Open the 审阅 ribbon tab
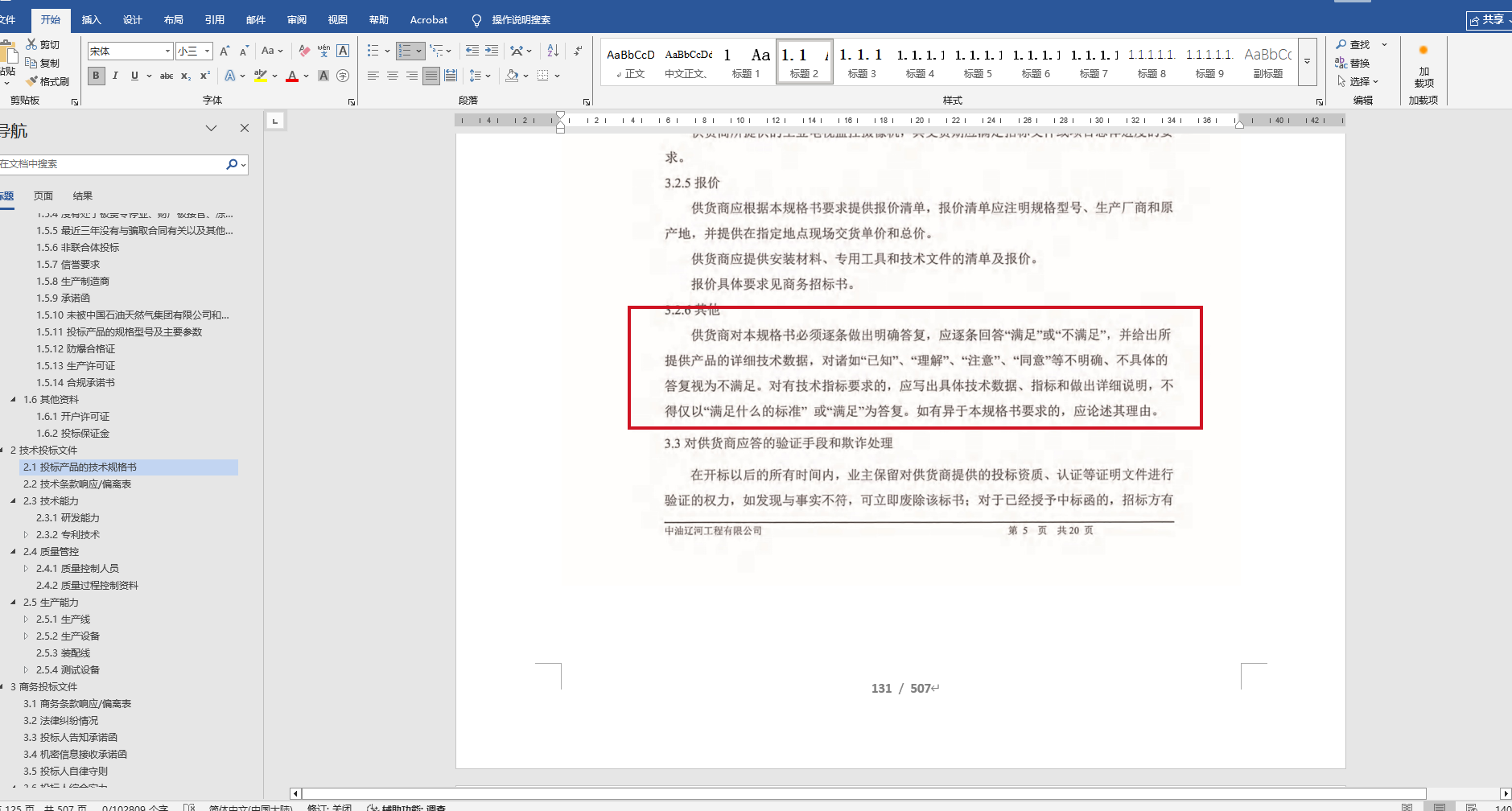Viewport: 1512px width, 811px height. (x=297, y=20)
